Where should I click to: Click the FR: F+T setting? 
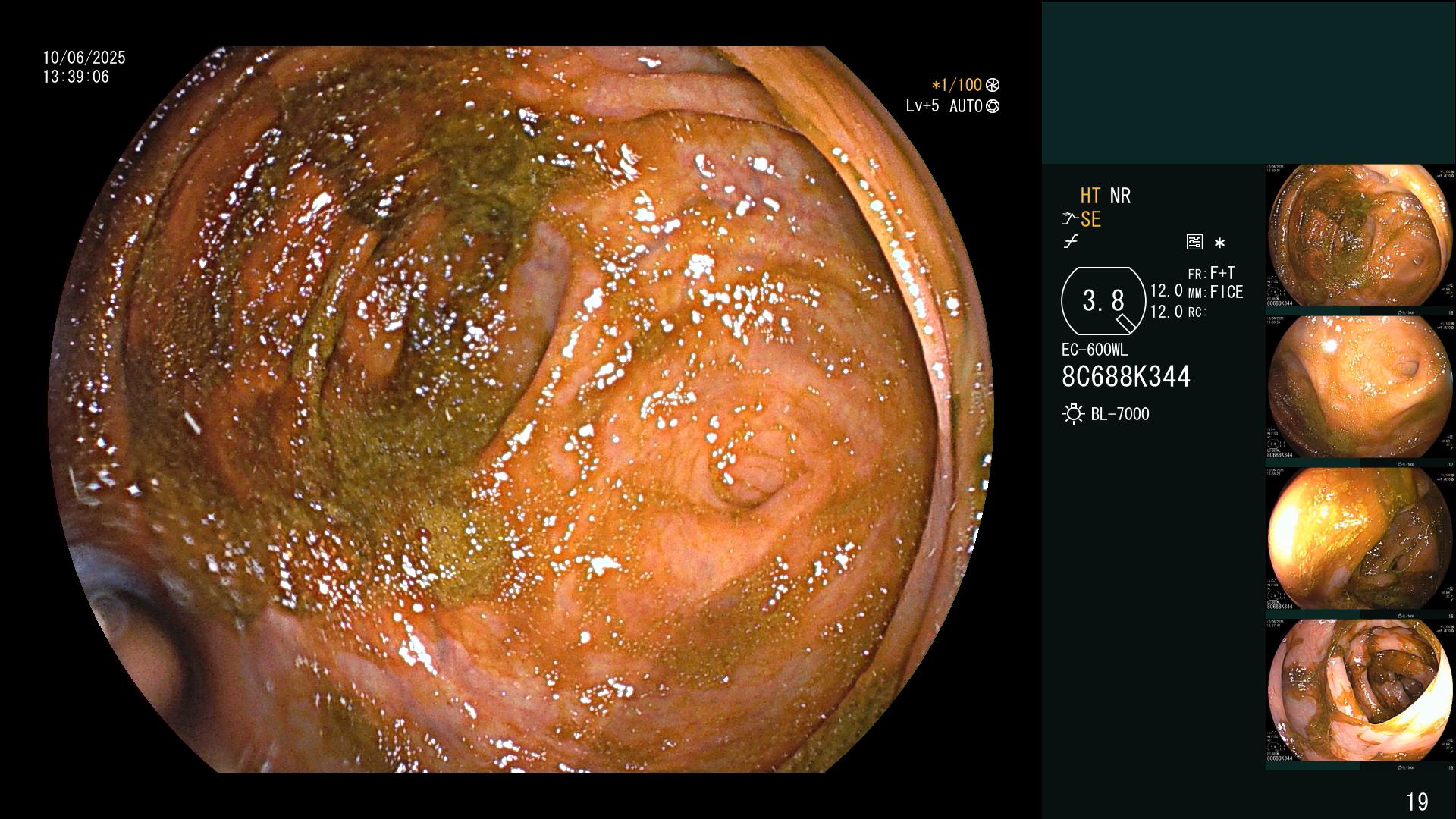(1211, 273)
